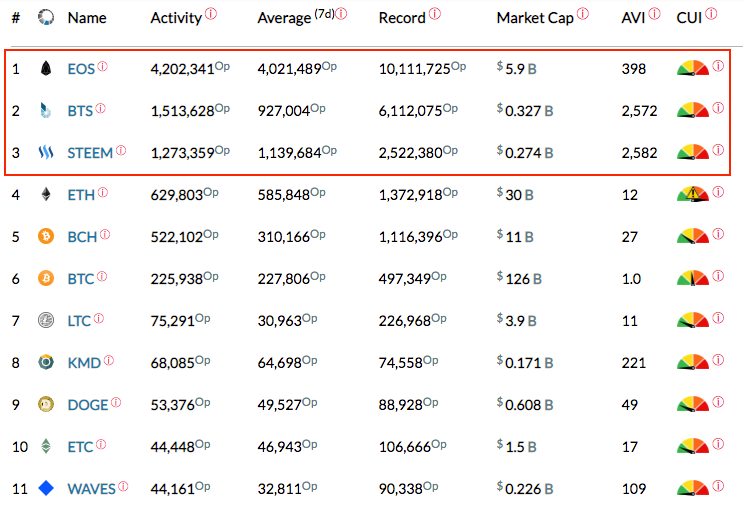The width and height of the screenshot is (744, 507).
Task: Select BTS record value 6,112,075
Action: tap(410, 111)
